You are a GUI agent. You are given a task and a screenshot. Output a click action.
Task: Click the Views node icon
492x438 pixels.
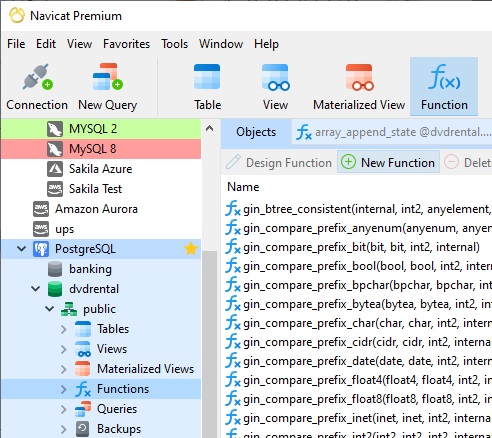(x=83, y=349)
